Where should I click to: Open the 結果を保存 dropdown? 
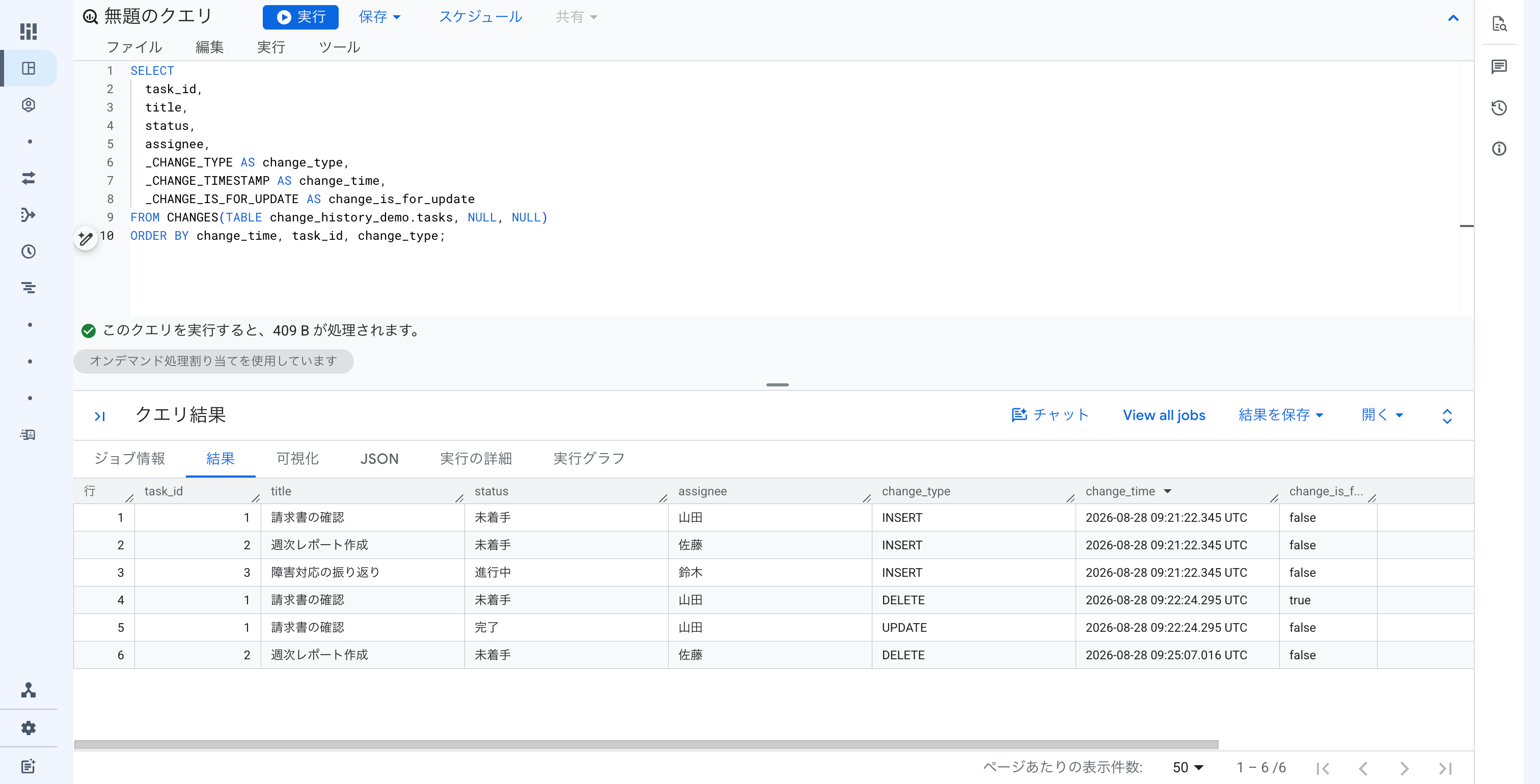coord(1281,415)
